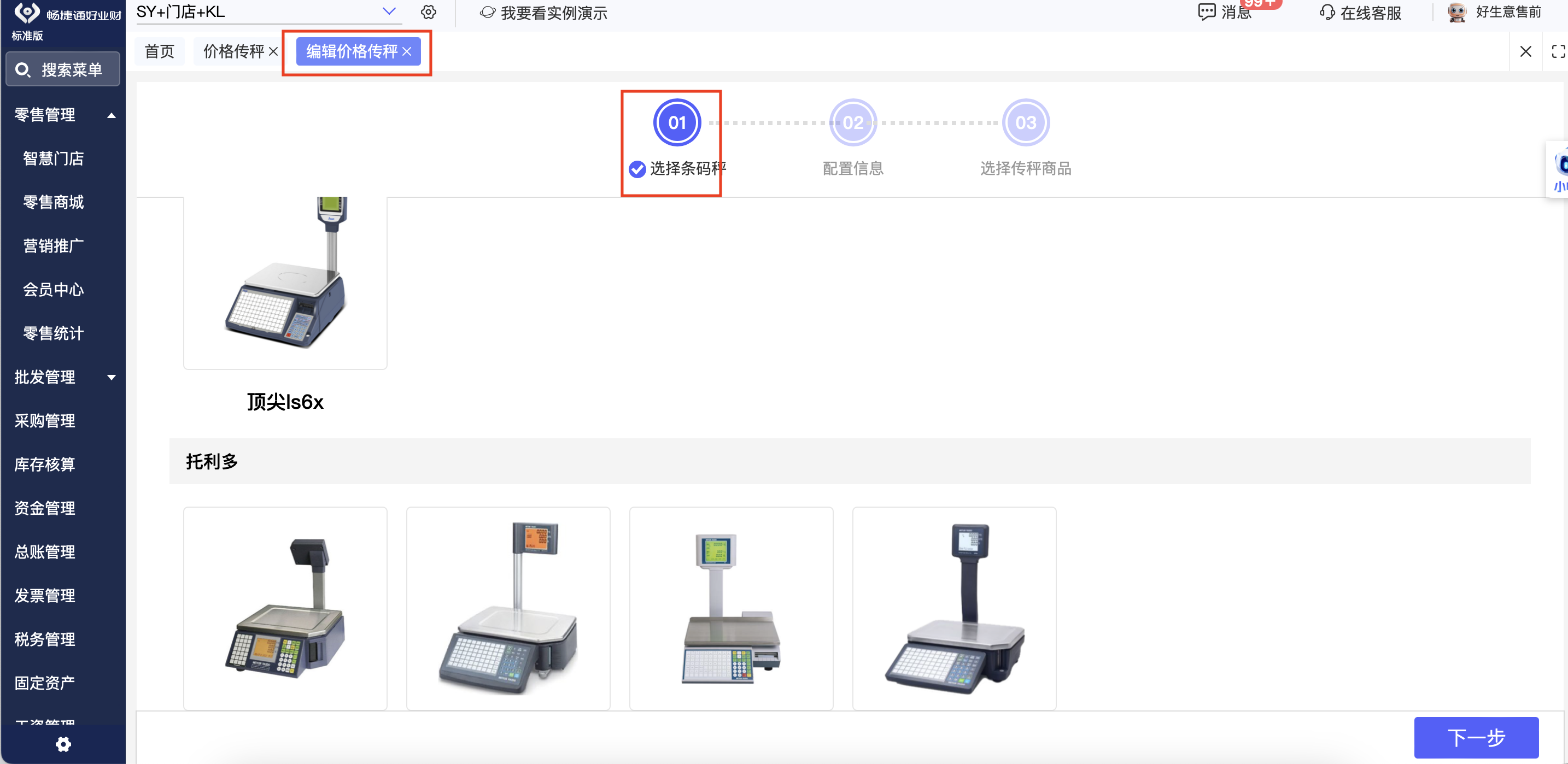Open 税务管理 in sidebar
This screenshot has width=1568, height=764.
45,640
